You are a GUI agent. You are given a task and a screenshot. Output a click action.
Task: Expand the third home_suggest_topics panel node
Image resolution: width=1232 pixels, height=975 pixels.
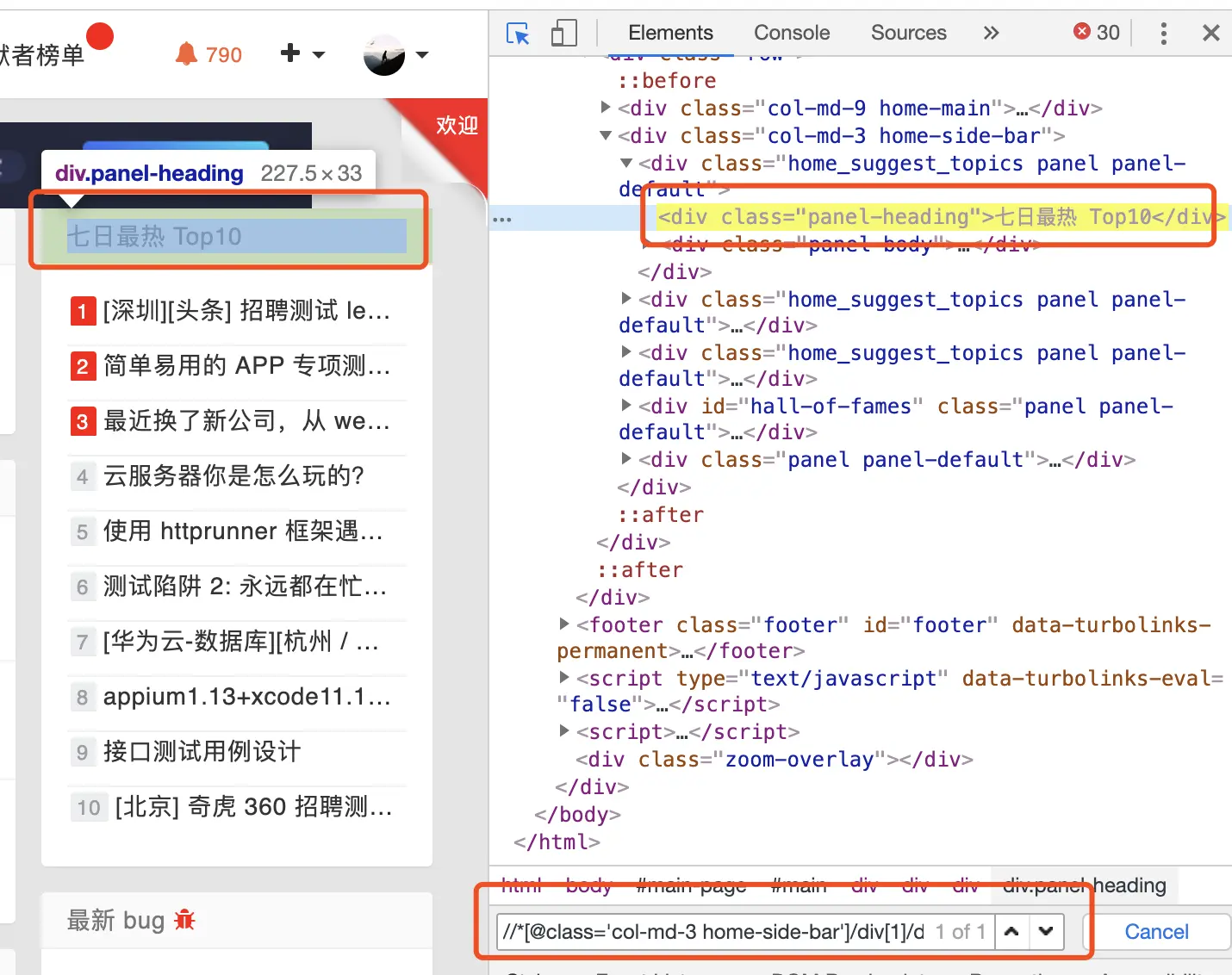pos(626,351)
